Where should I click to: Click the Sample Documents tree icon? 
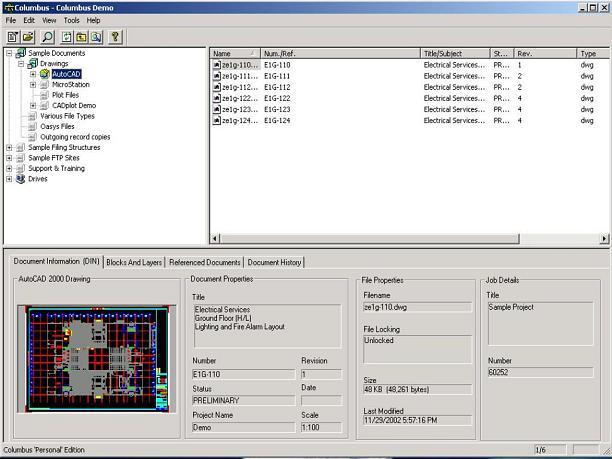click(21, 53)
